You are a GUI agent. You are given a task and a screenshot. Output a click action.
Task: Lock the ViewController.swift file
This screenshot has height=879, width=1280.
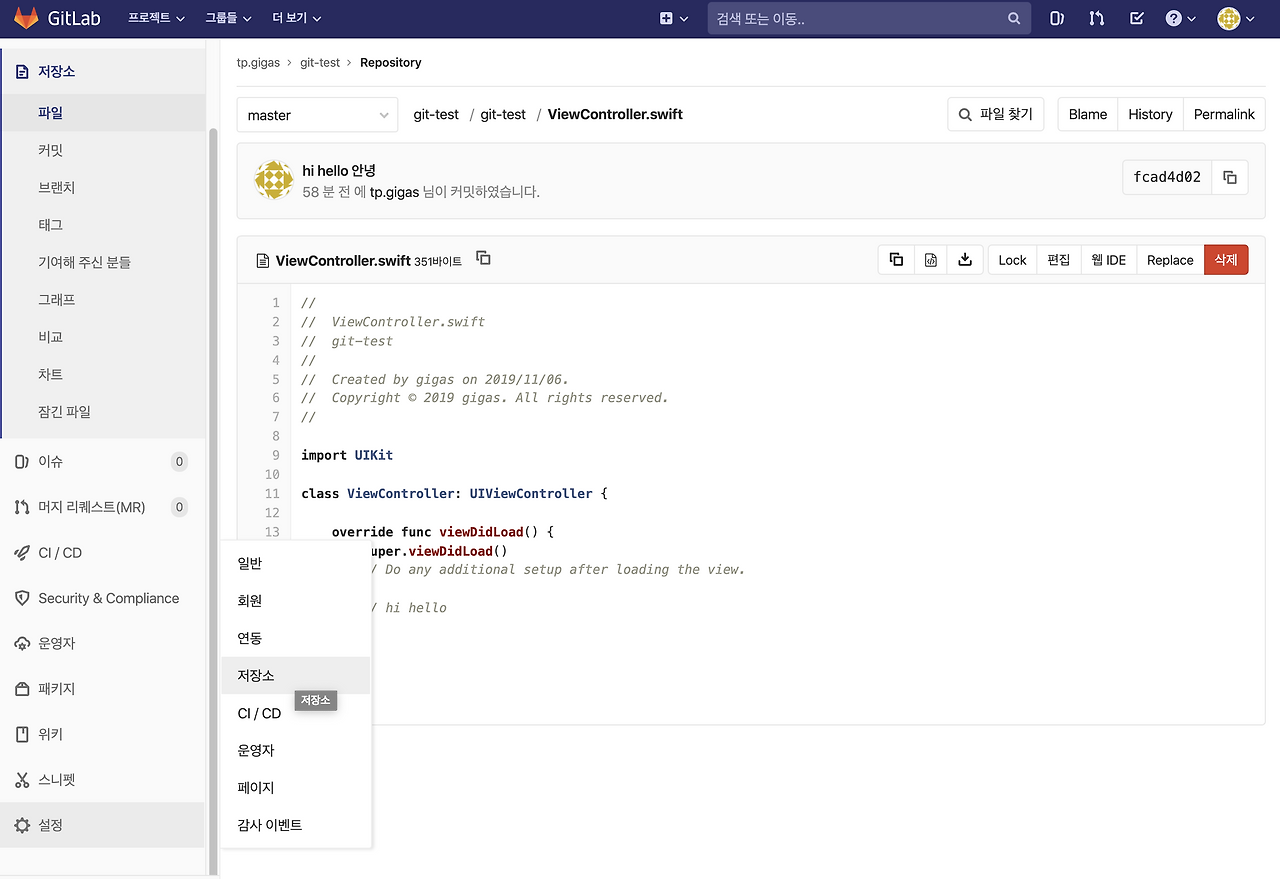[x=1012, y=259]
